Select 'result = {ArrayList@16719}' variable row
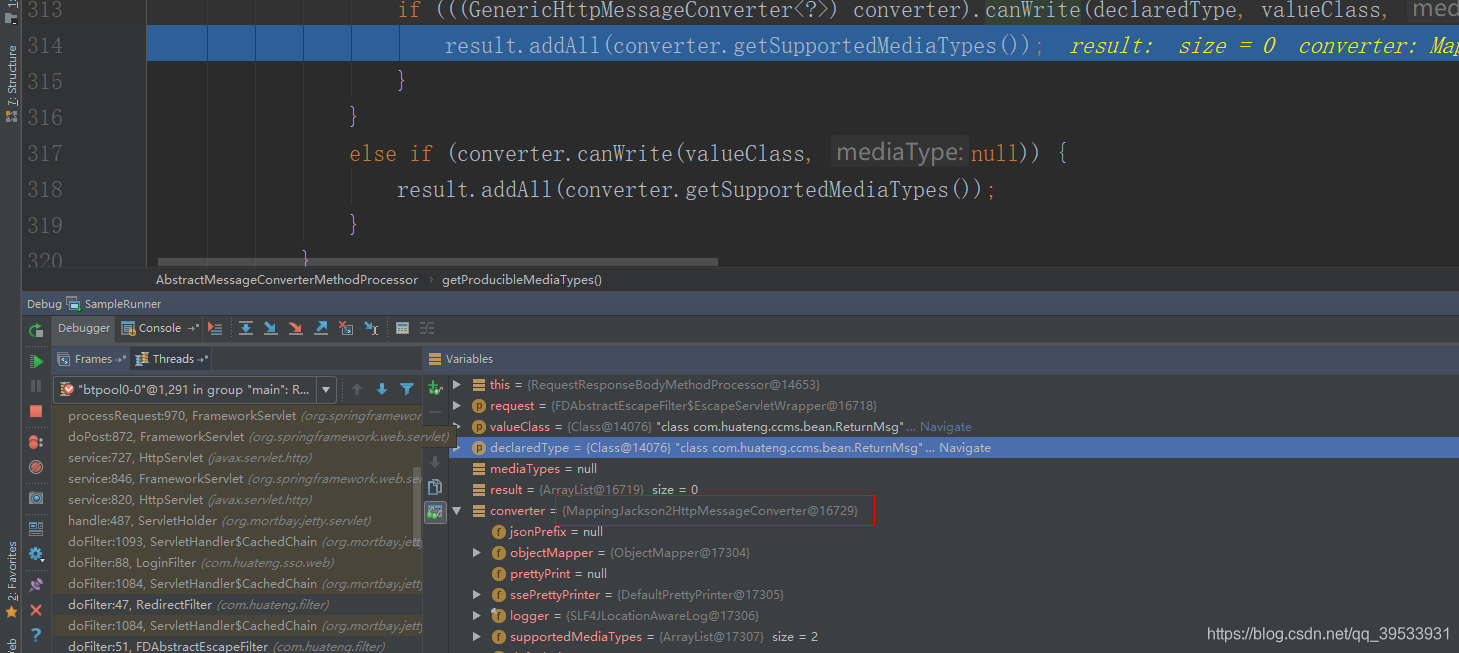Viewport: 1459px width, 653px height. (x=954, y=489)
